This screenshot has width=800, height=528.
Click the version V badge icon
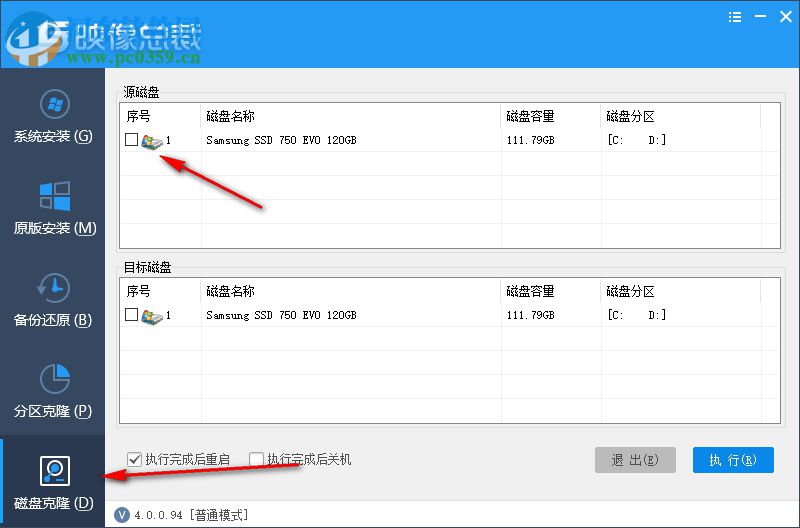point(121,515)
